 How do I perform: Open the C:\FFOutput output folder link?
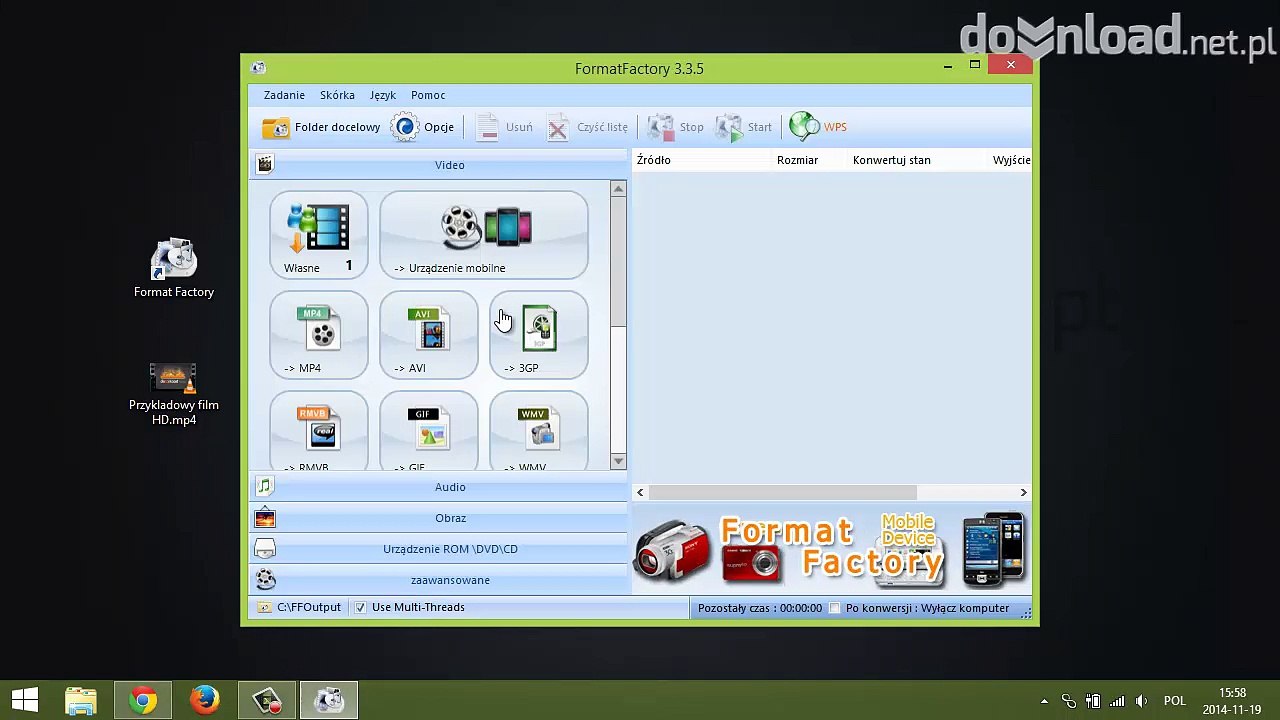pyautogui.click(x=300, y=607)
